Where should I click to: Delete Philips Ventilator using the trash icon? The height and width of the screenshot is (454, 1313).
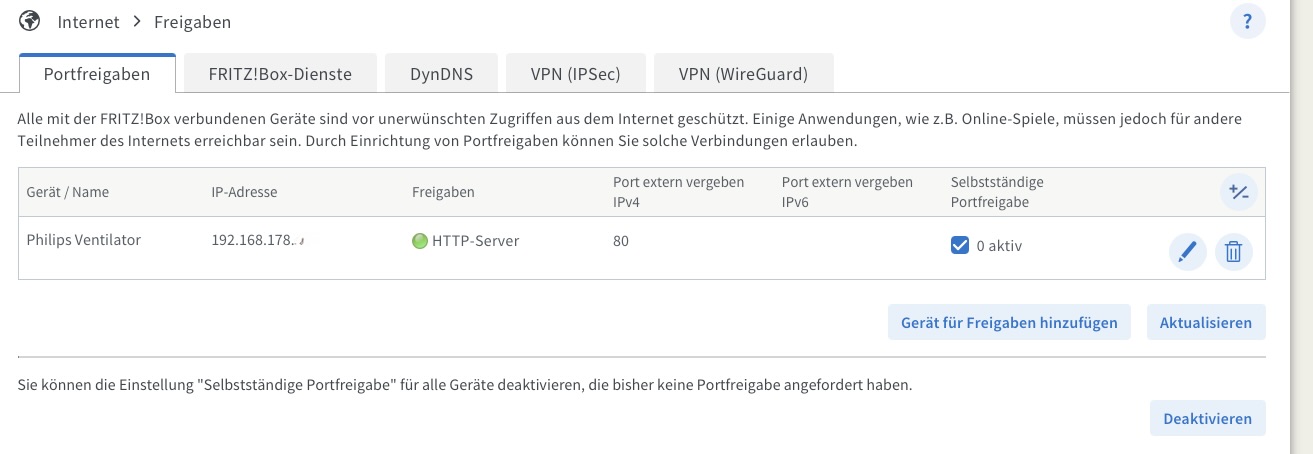[1233, 252]
